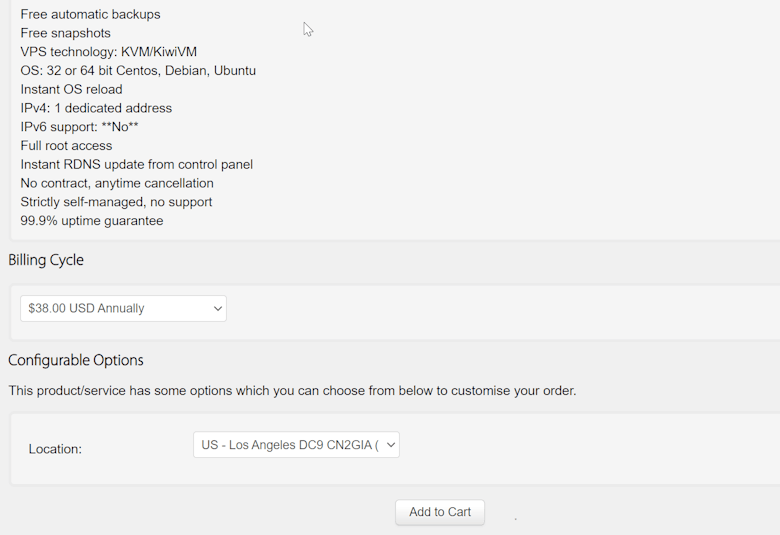Open the Billing Cycle dropdown showing $38.00 USD Annually

point(123,308)
